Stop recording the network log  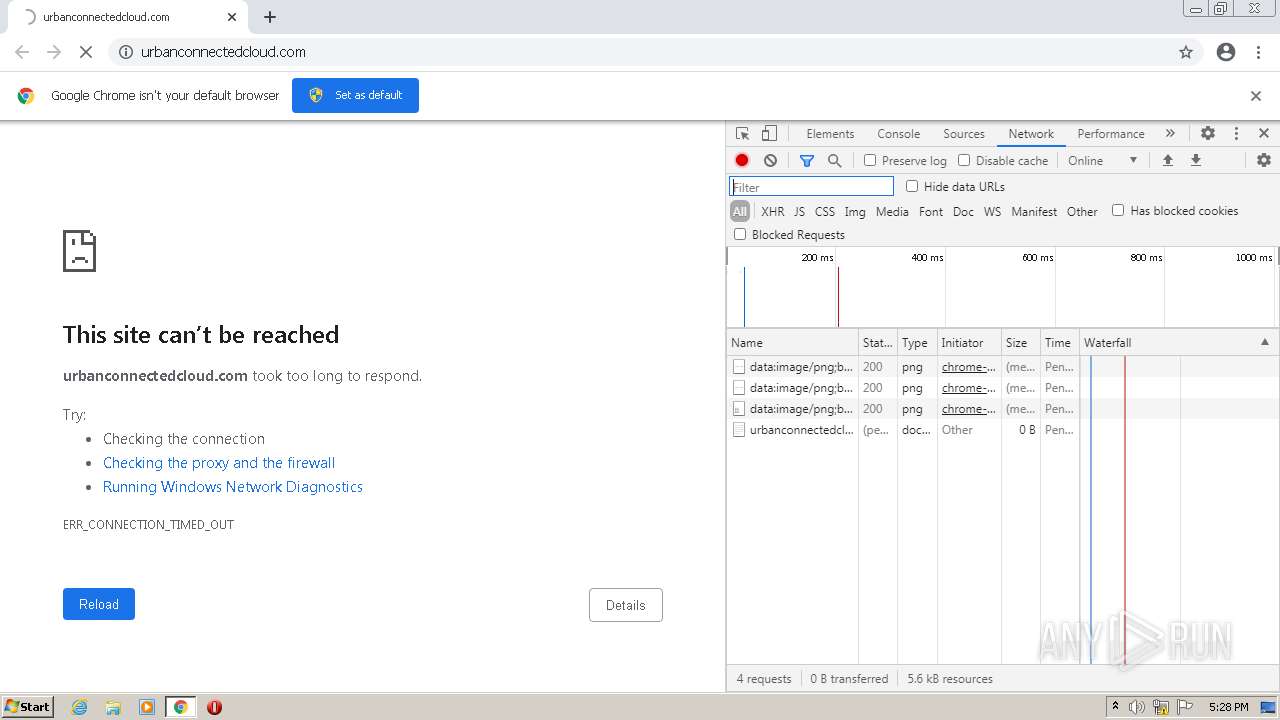(x=742, y=160)
